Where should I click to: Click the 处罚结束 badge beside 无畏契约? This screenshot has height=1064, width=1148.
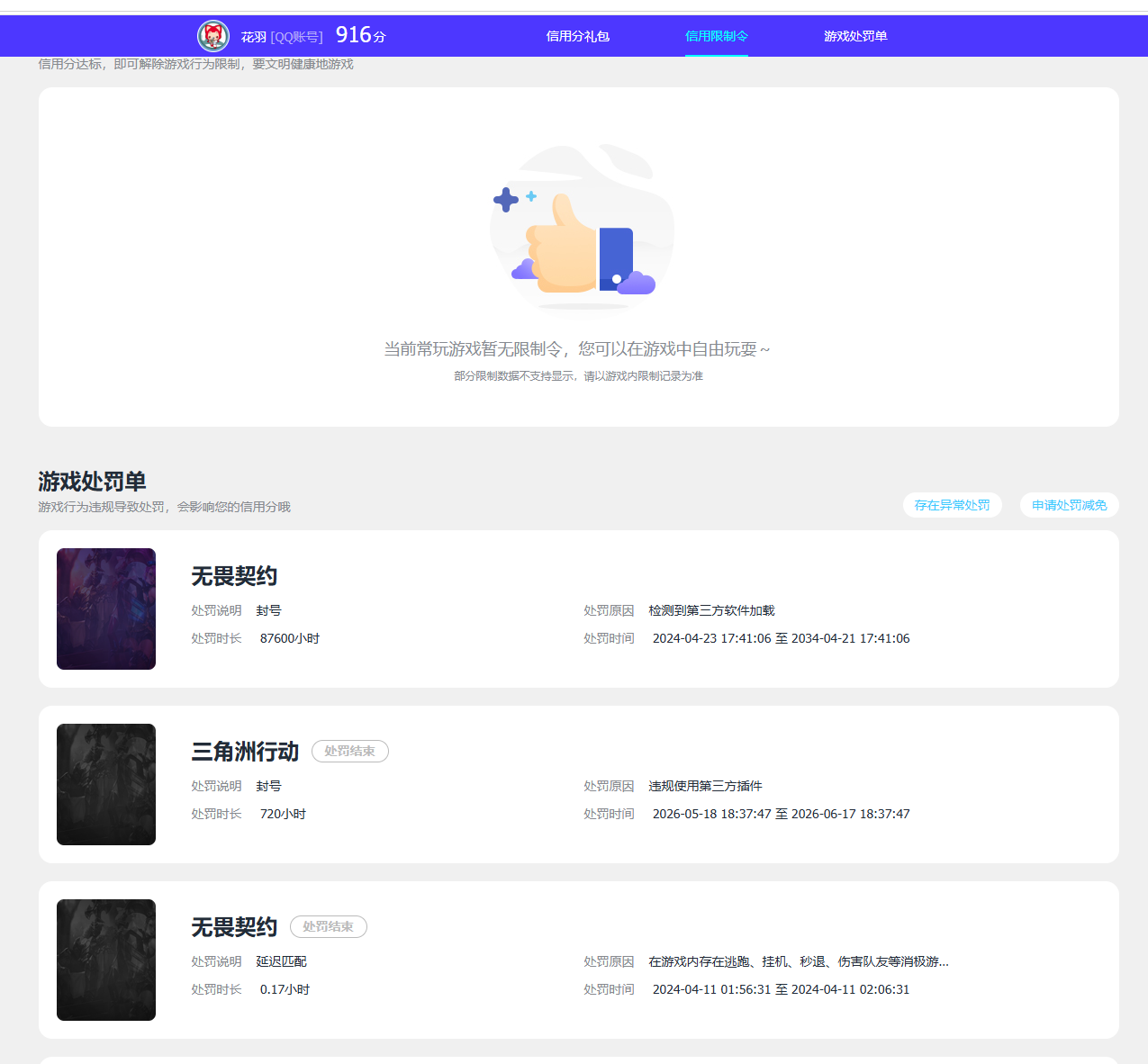pos(329,926)
